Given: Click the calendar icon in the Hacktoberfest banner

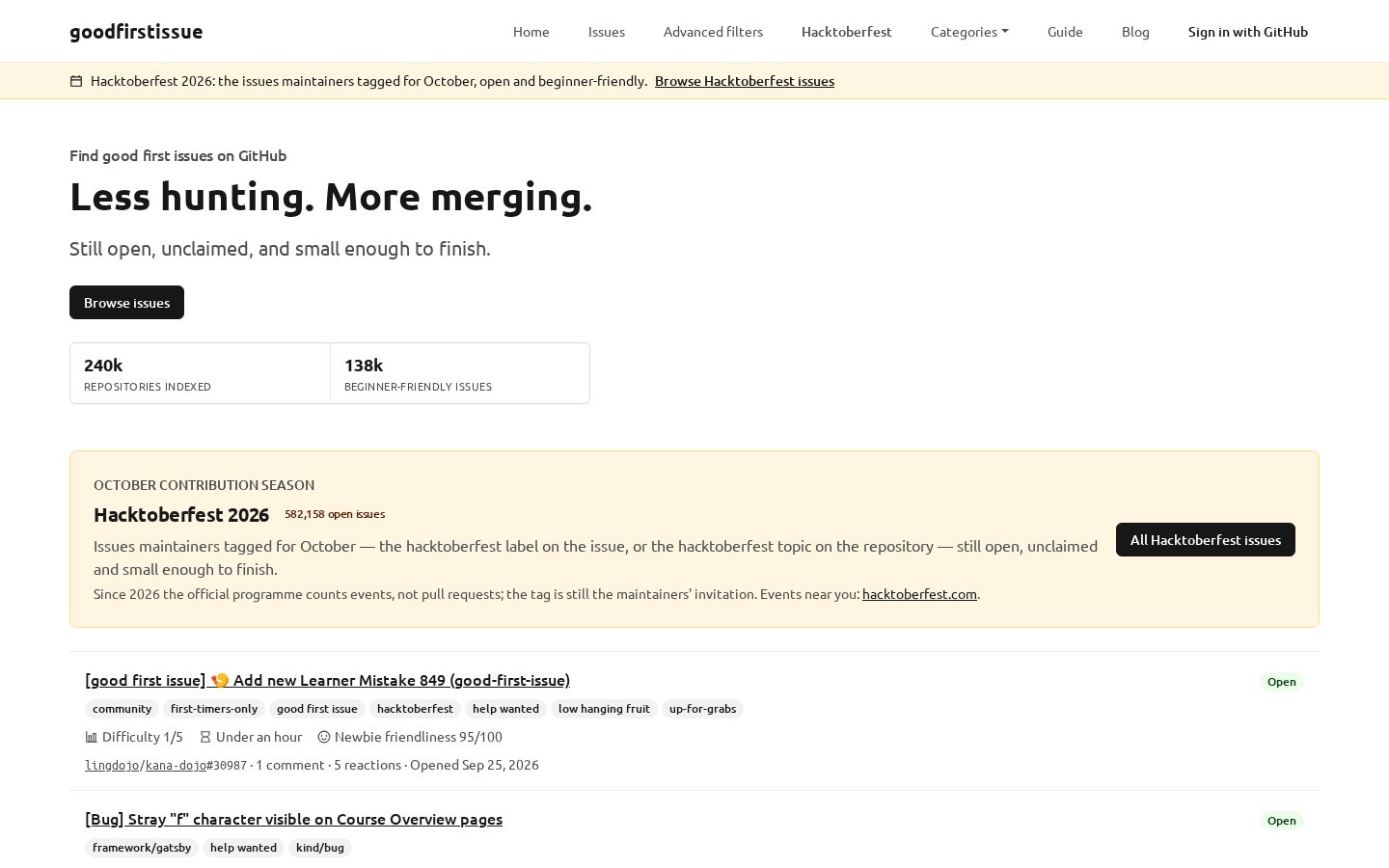Looking at the screenshot, I should click(76, 81).
